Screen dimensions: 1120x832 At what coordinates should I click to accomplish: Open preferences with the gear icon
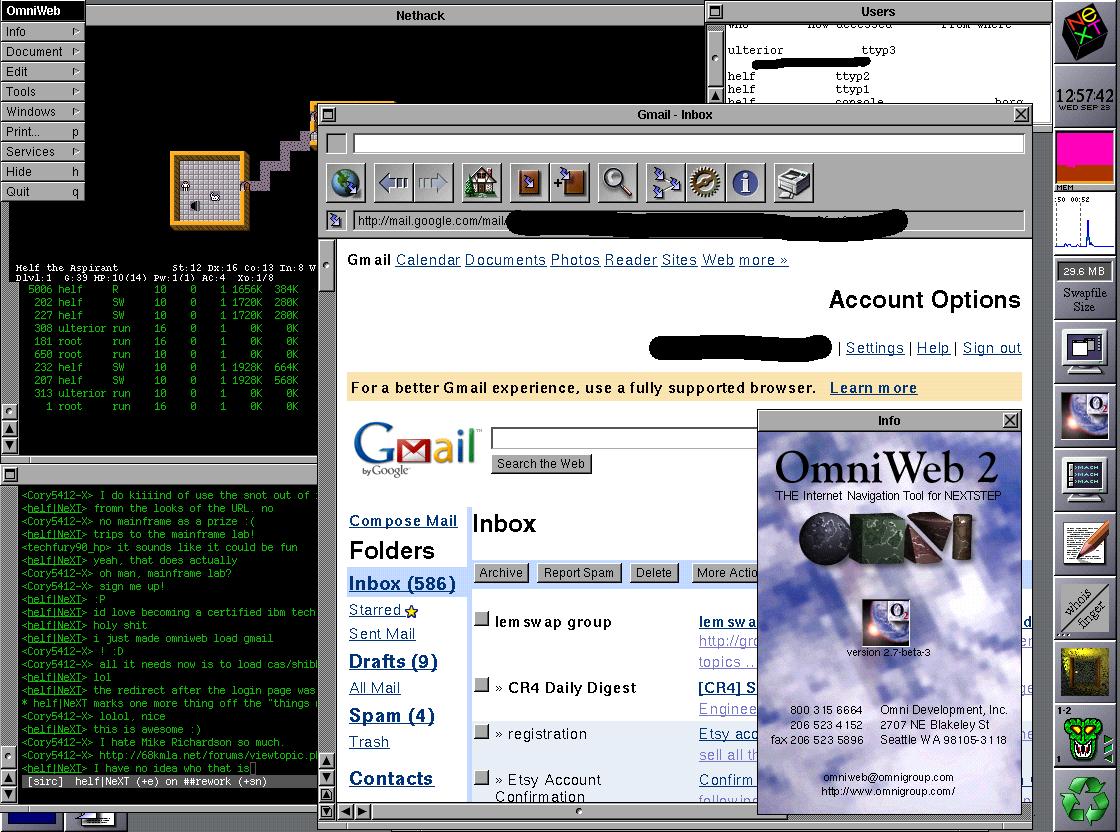(x=702, y=182)
